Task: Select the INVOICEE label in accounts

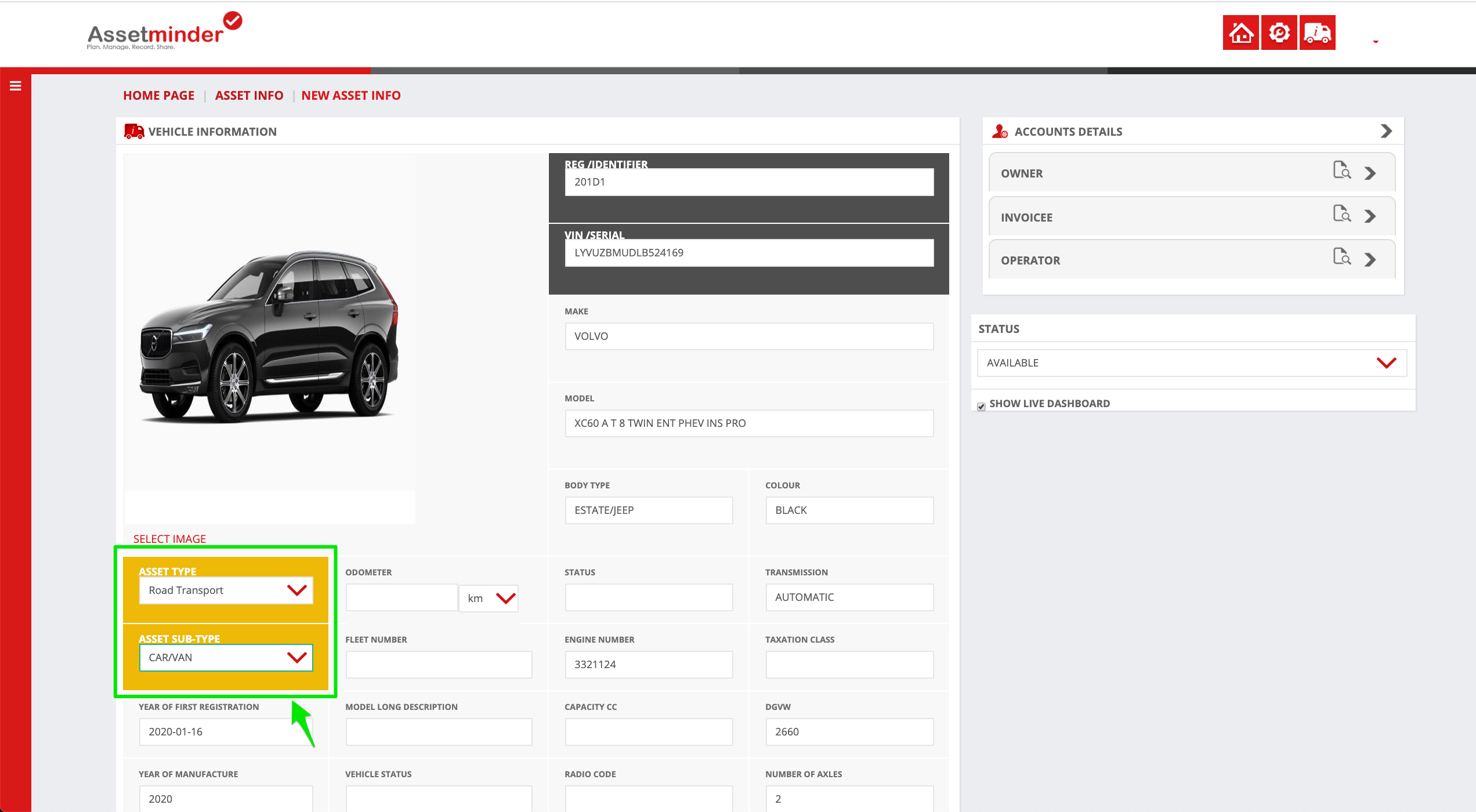Action: (1026, 217)
